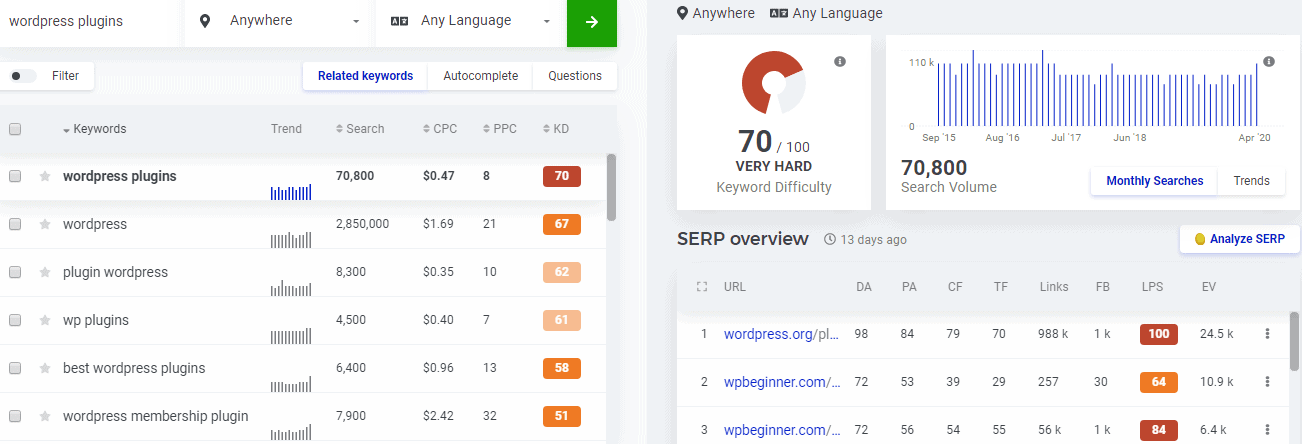This screenshot has height=444, width=1302.
Task: Sort by the Keywords column header
Action: (x=98, y=129)
